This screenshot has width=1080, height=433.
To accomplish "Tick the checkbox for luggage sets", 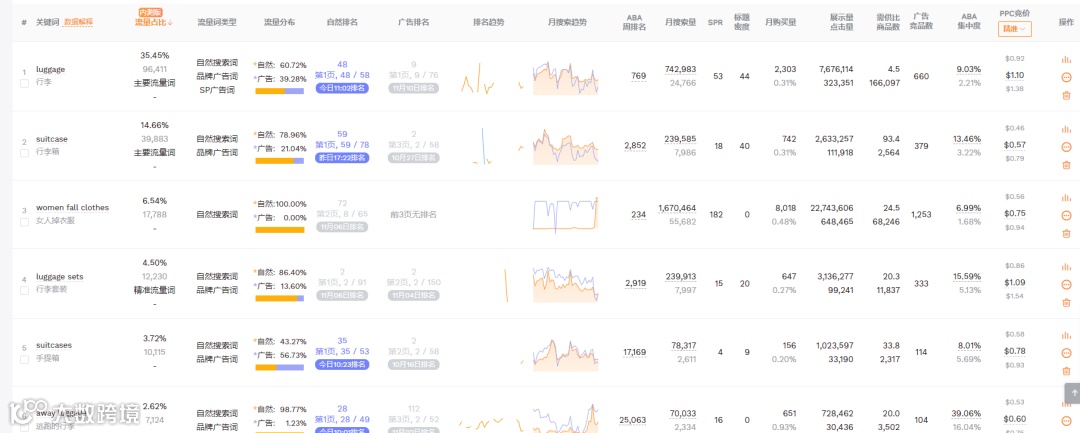I will pos(24,291).
